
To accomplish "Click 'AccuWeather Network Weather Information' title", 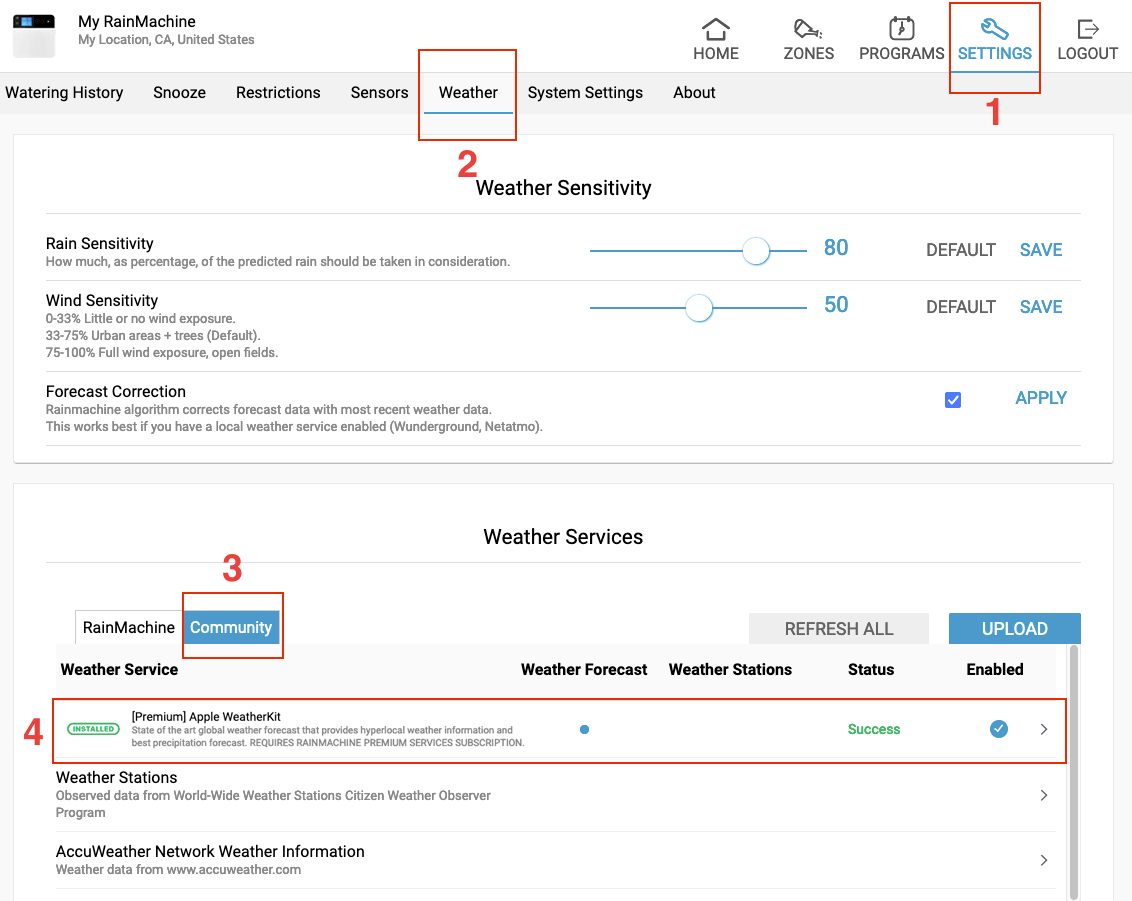I will pyautogui.click(x=210, y=851).
